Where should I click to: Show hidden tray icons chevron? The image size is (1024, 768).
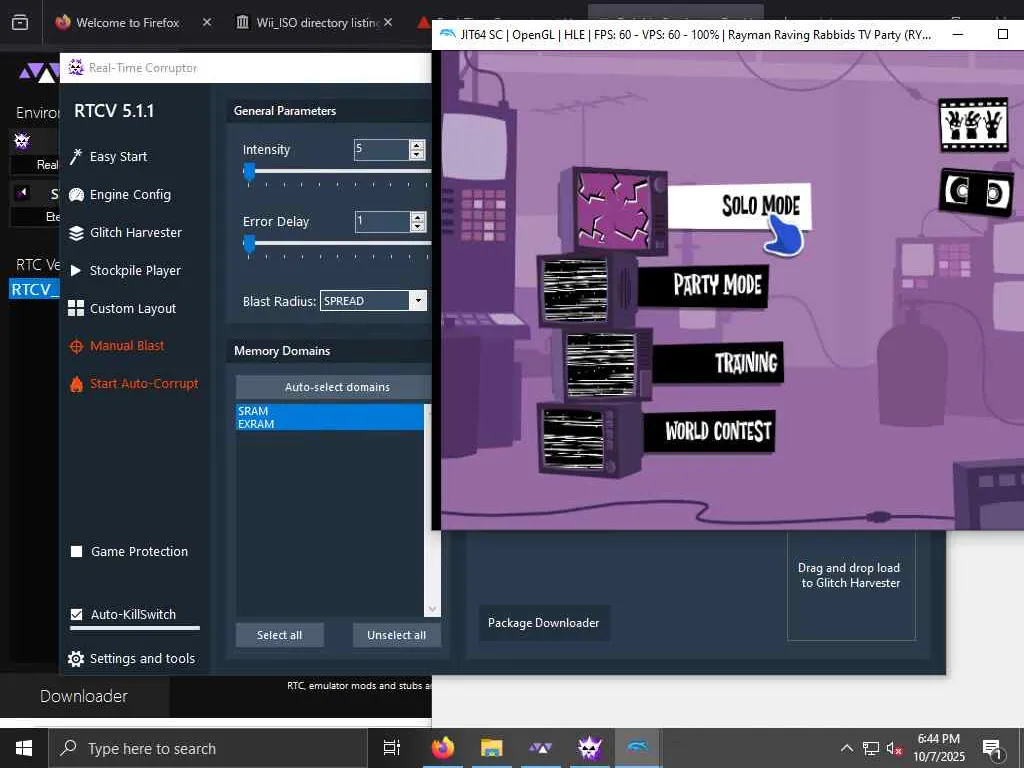coord(846,748)
